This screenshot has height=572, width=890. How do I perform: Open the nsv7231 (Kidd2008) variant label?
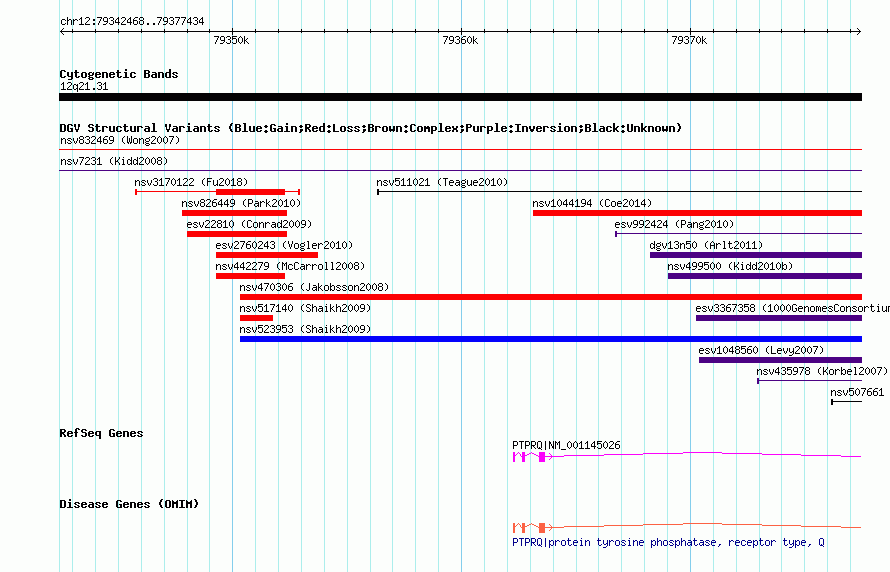coord(114,161)
